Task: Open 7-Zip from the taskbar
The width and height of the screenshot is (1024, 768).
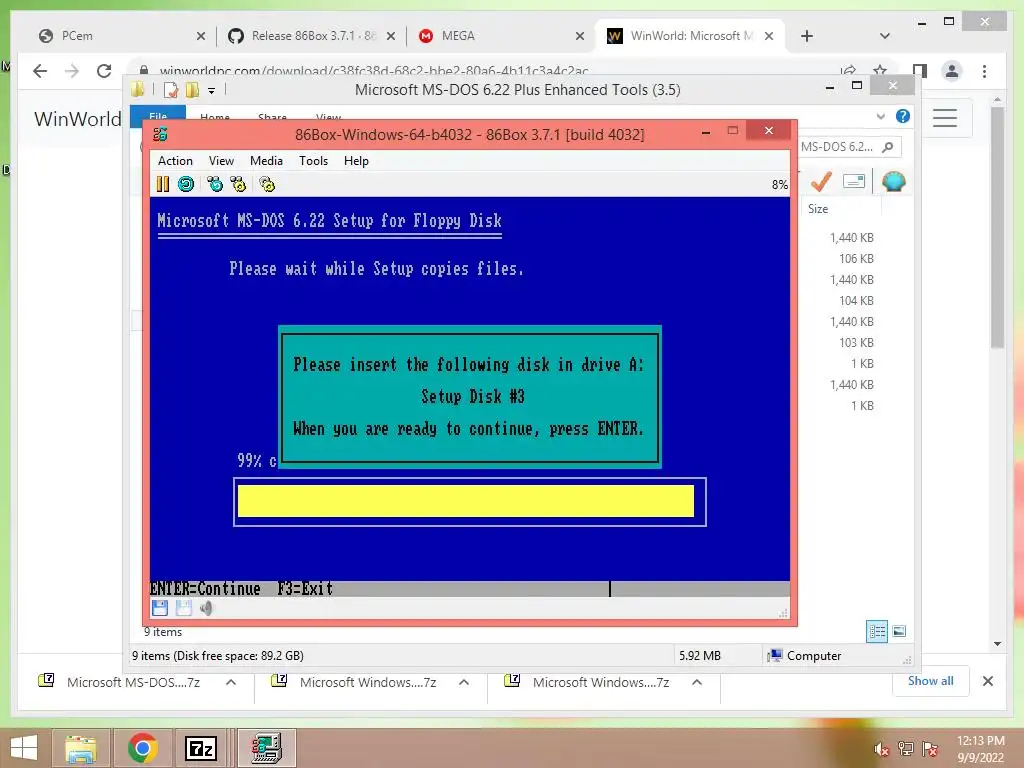Action: [201, 748]
